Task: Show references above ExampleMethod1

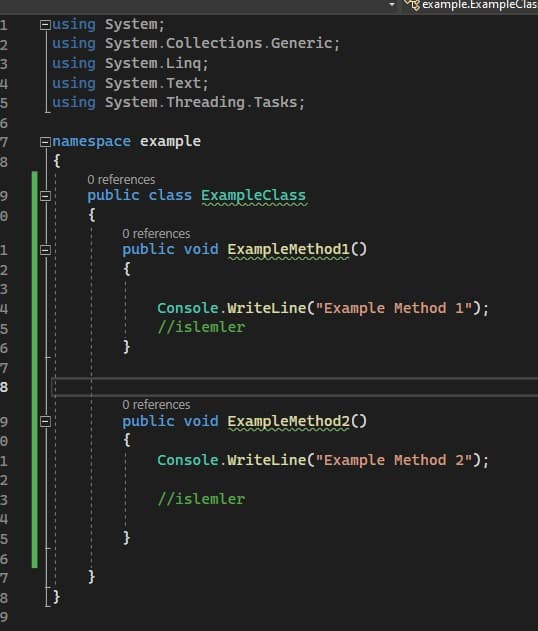Action: click(x=156, y=234)
